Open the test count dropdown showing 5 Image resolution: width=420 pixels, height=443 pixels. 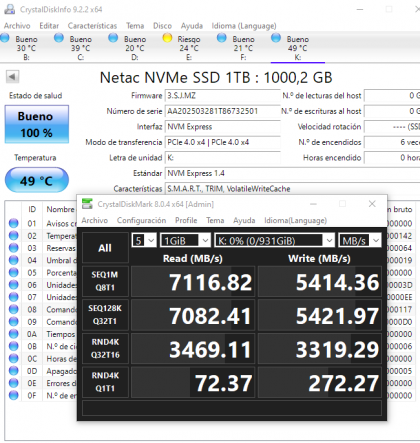click(x=144, y=240)
